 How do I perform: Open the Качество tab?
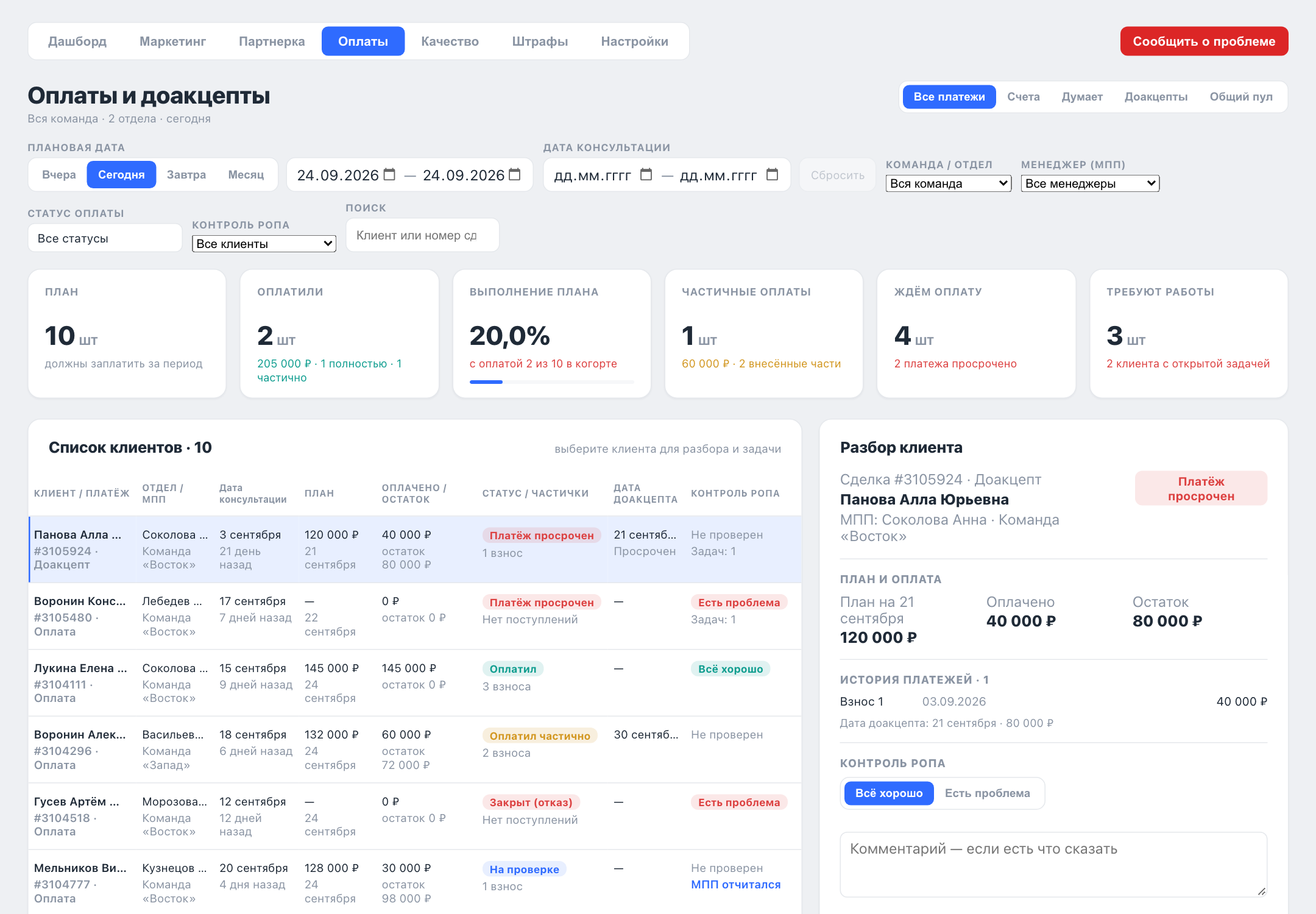coord(450,41)
